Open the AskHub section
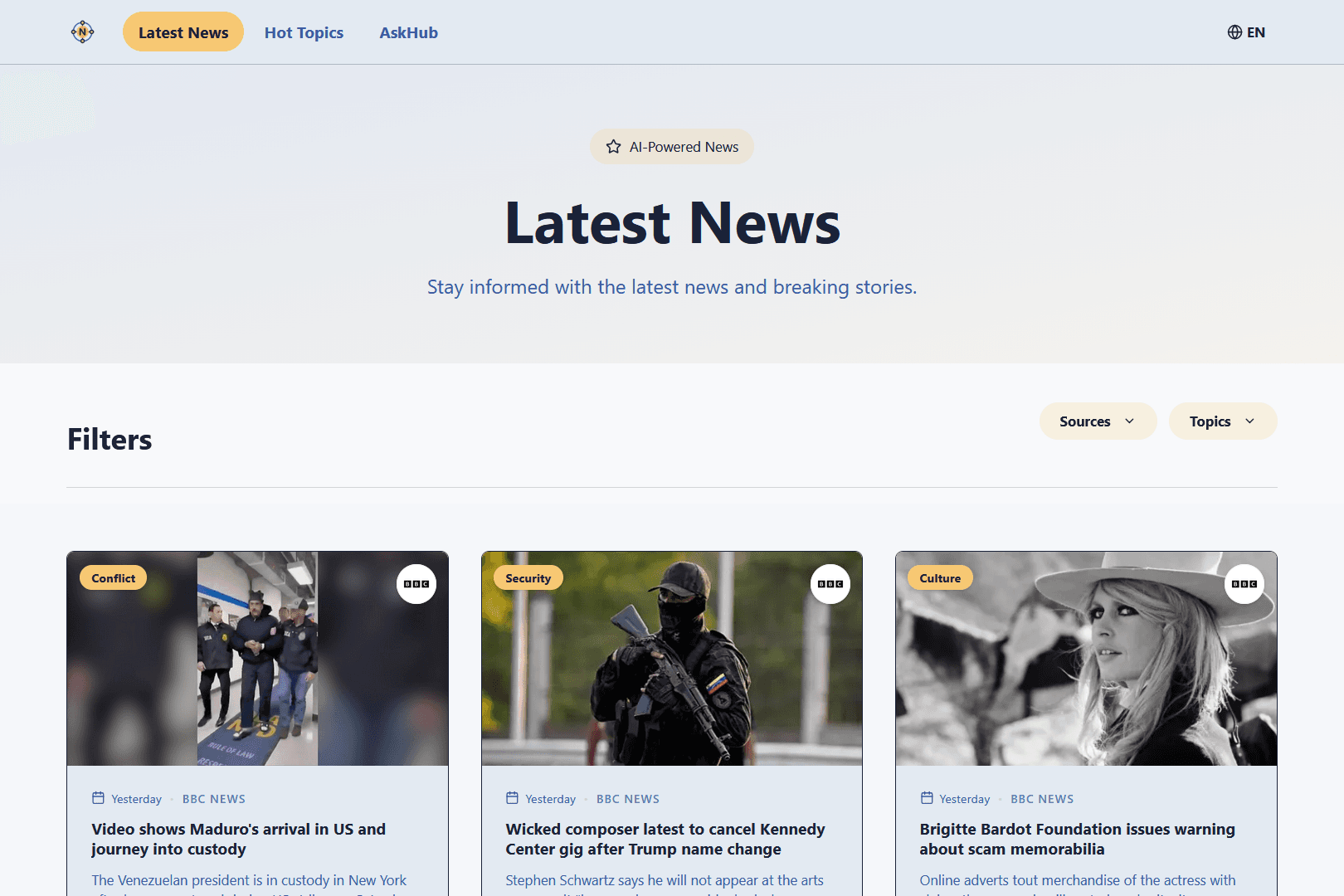Viewport: 1344px width, 896px height. tap(408, 32)
